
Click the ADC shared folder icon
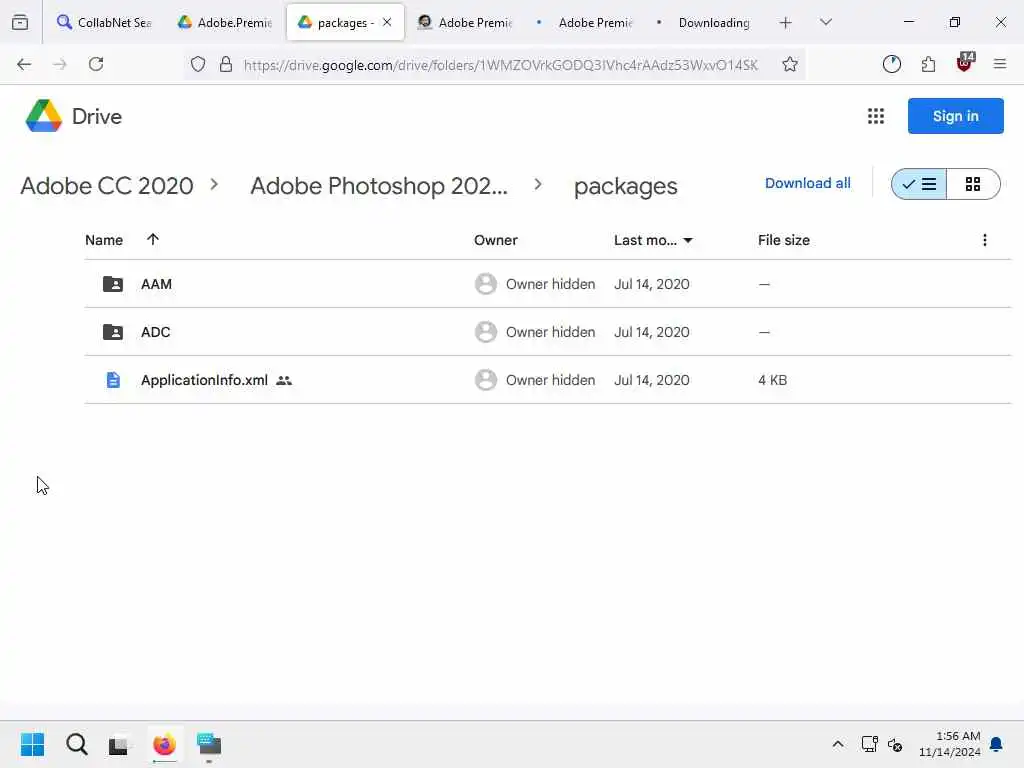[113, 332]
